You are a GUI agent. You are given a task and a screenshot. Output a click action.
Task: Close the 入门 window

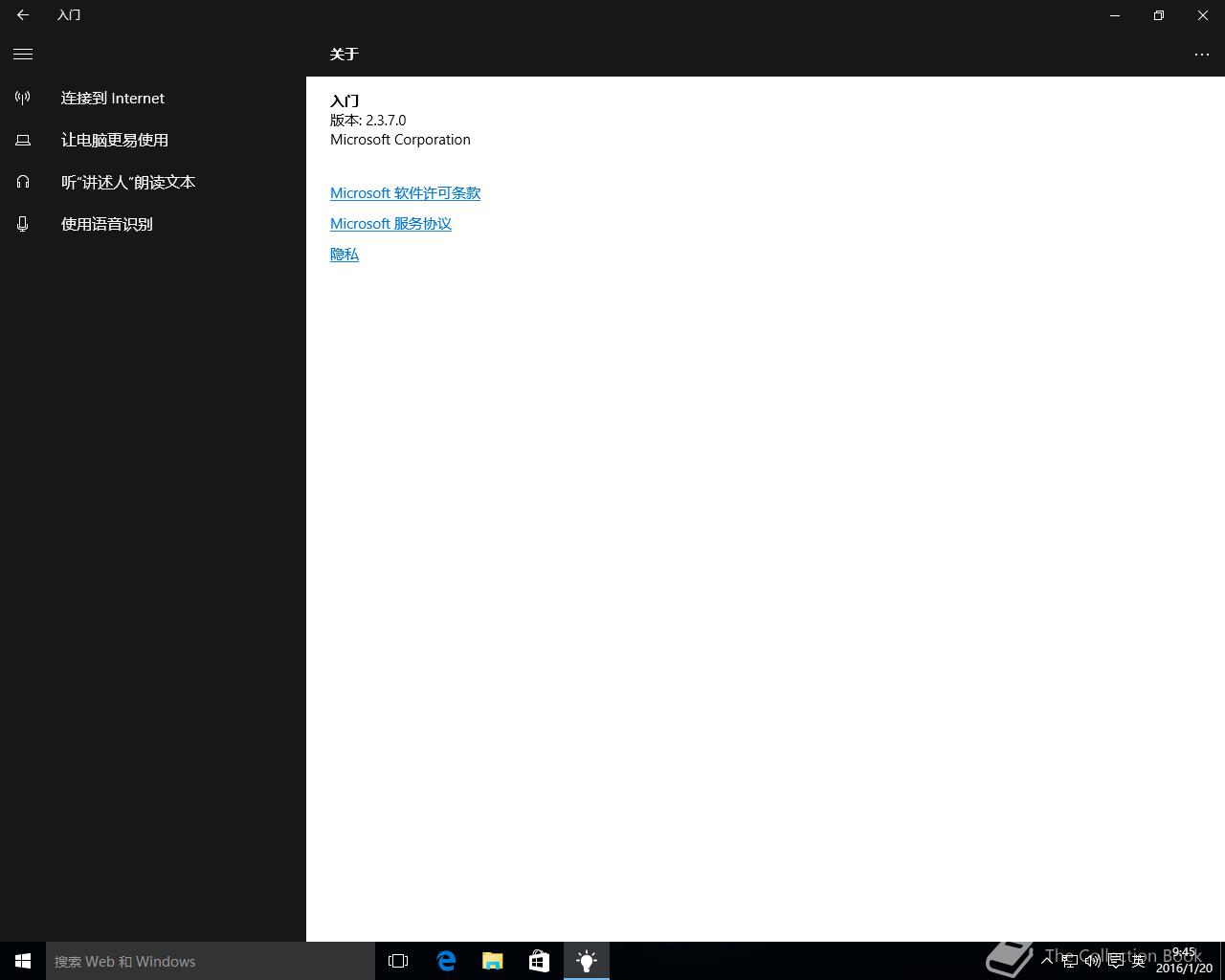1203,15
